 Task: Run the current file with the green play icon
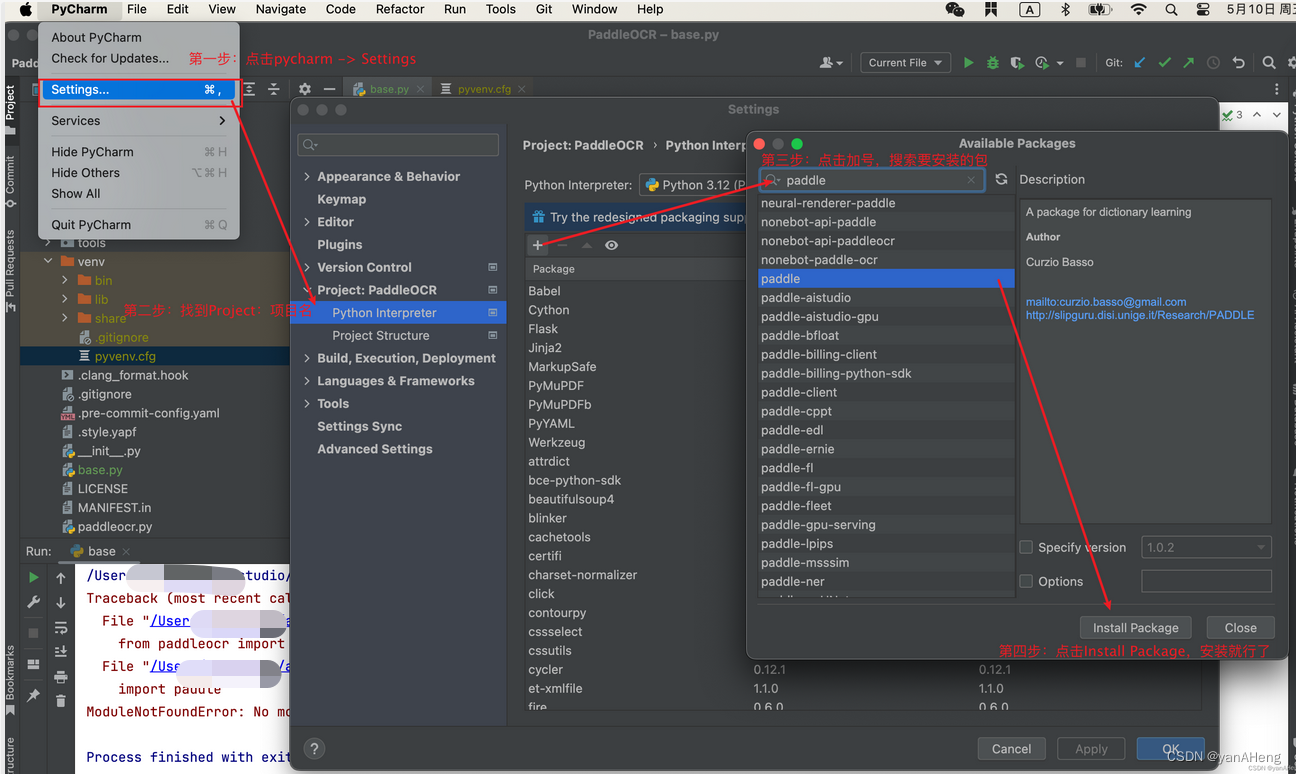point(968,62)
